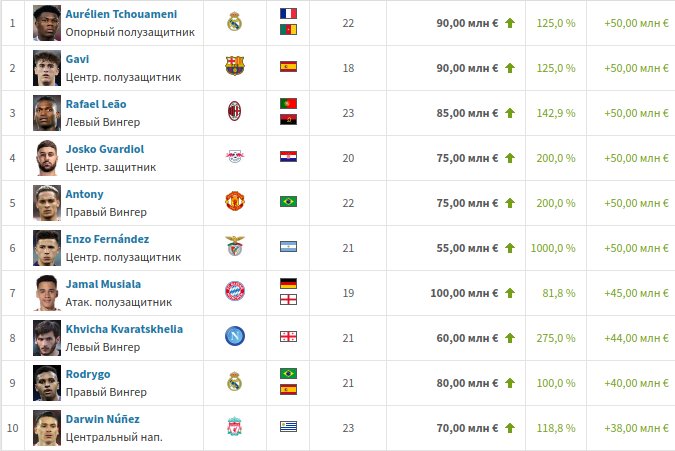Click the Napoli club logo icon
Viewport: 675px width, 451px height.
[235, 336]
